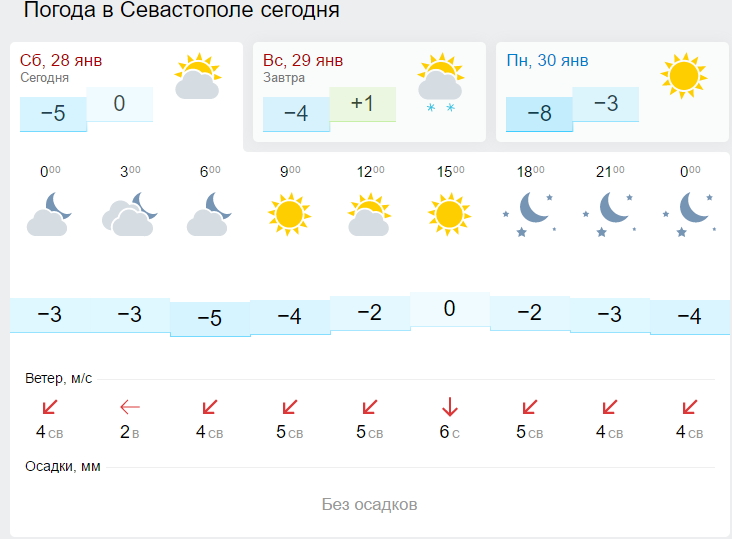732x539 pixels.
Task: Open the Пн, 30 янв forecast tab
Action: [x=612, y=92]
